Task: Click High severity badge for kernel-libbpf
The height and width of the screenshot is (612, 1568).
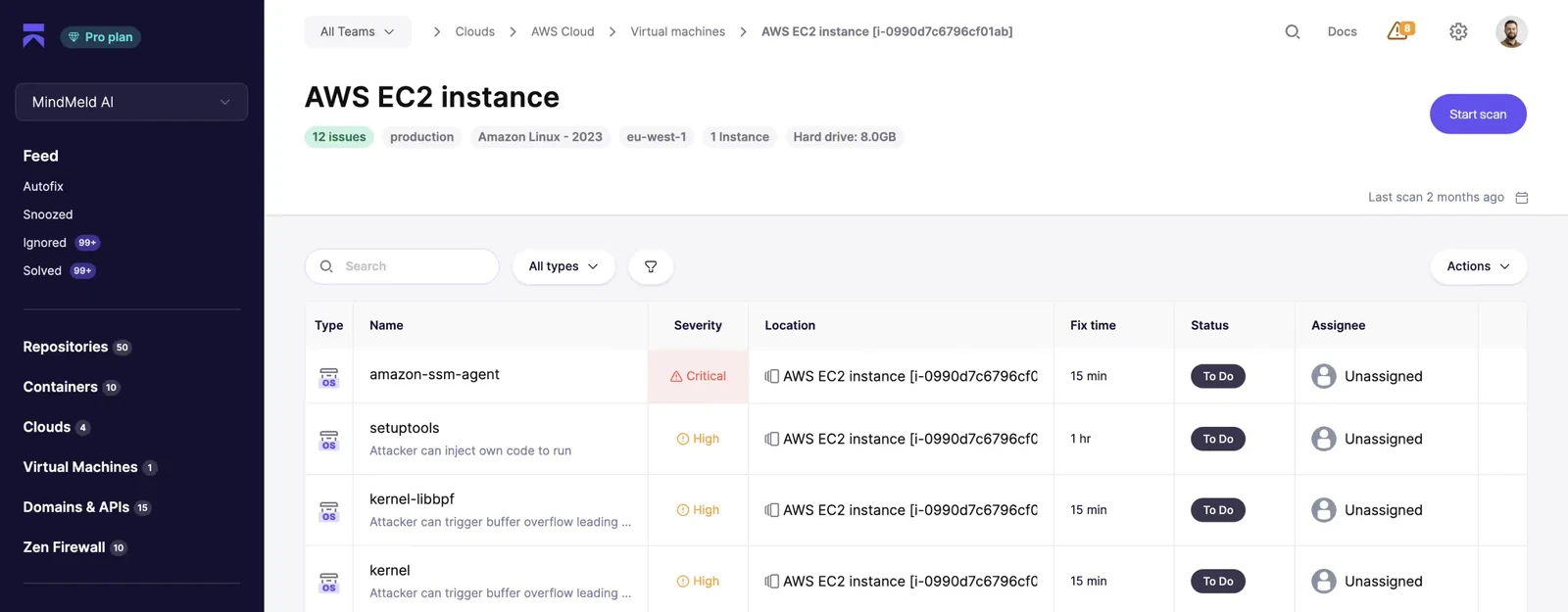Action: click(698, 510)
